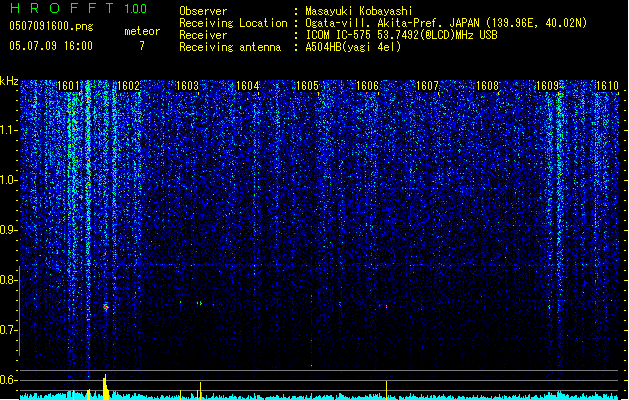Click the observer name Masayuki Kobayashi

click(x=359, y=11)
